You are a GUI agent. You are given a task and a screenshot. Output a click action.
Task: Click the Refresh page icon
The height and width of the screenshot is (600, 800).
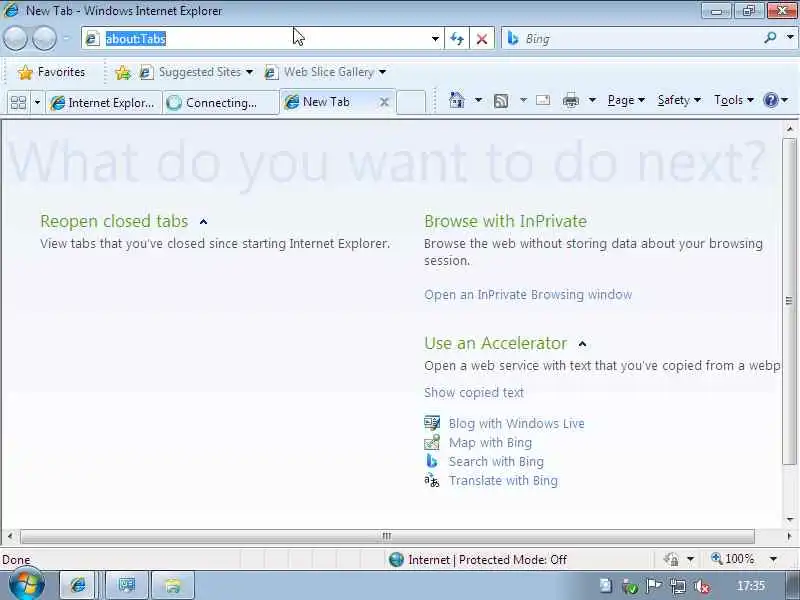coord(457,39)
